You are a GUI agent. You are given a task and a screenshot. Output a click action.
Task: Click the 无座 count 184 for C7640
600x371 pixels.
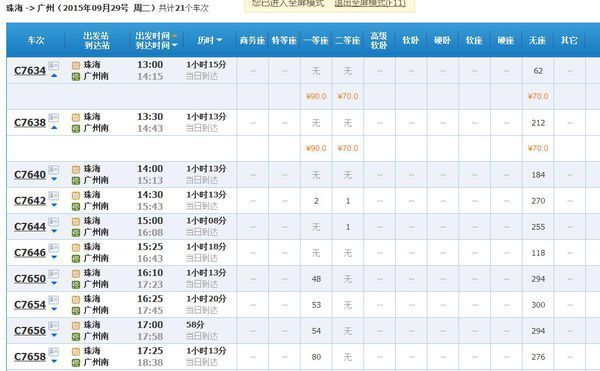(538, 175)
